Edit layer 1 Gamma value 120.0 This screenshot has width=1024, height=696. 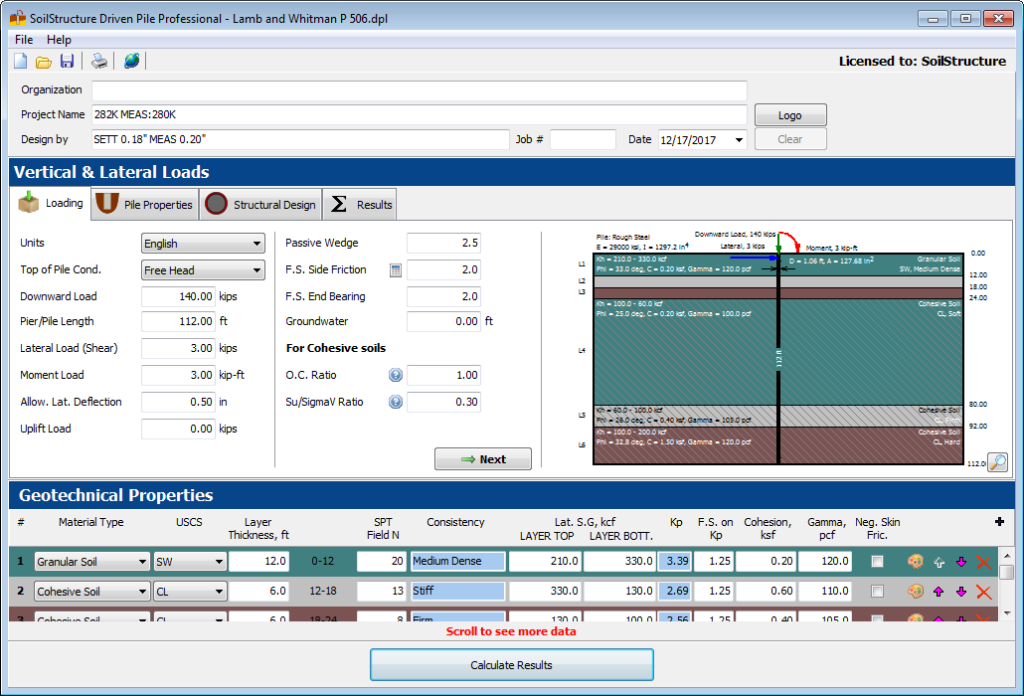(825, 562)
